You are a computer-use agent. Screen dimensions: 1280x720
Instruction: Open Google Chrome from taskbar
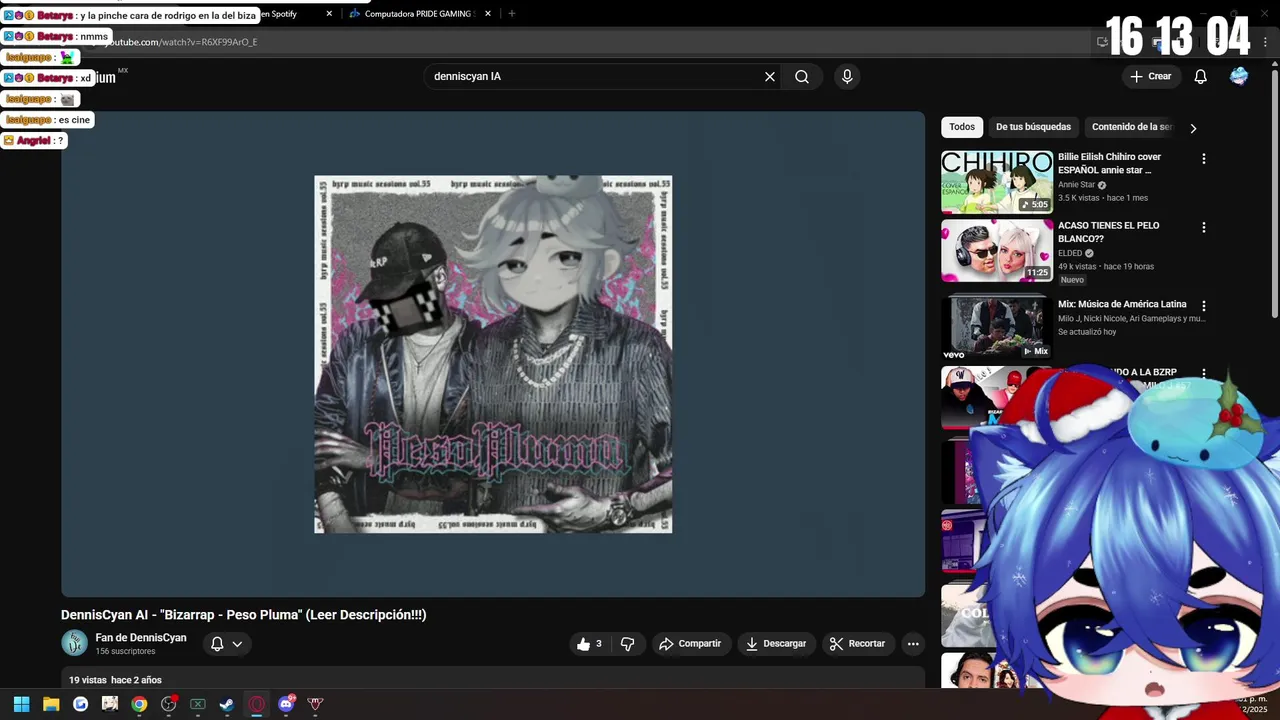click(139, 704)
